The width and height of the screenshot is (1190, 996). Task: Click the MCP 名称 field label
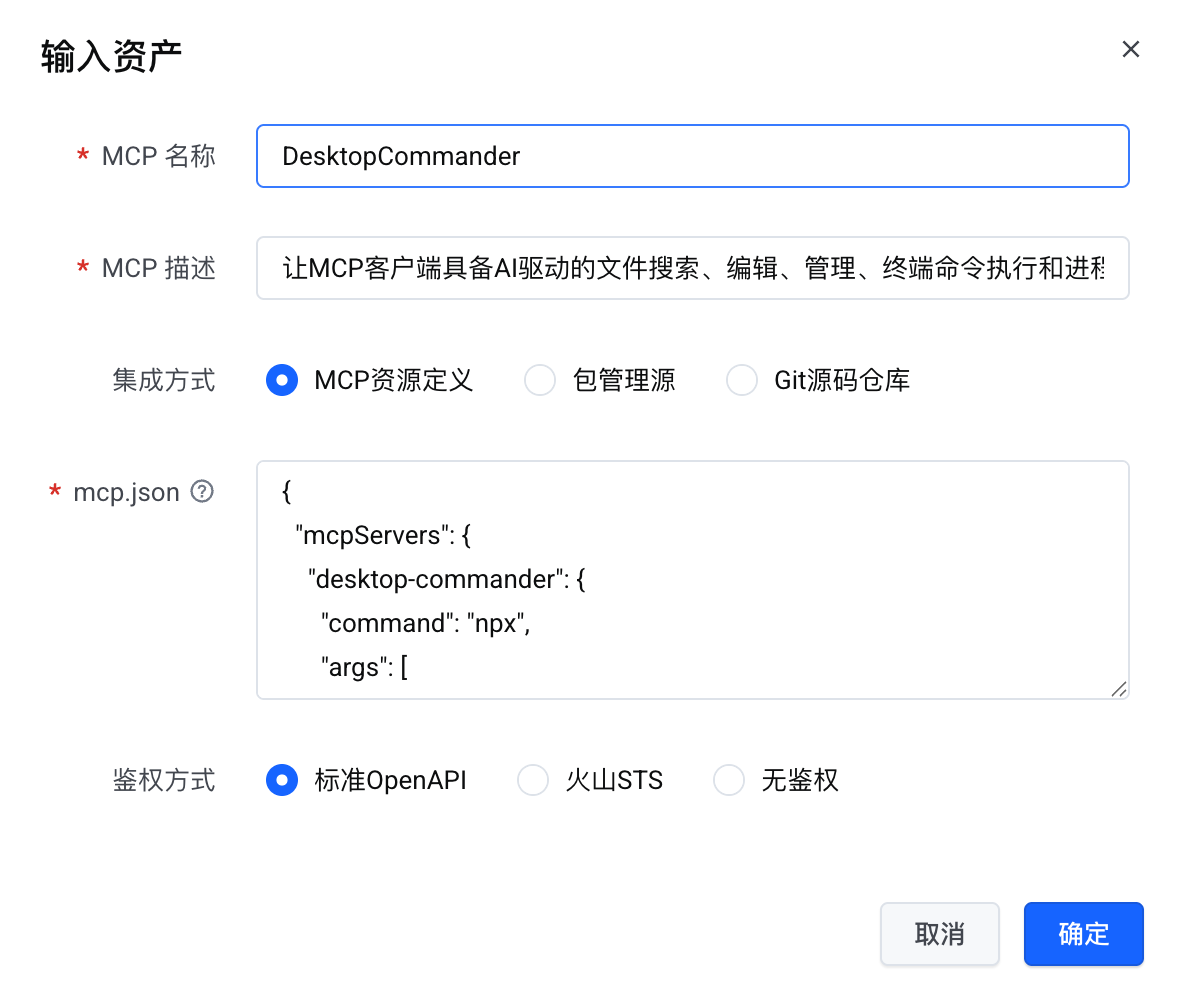pos(158,156)
